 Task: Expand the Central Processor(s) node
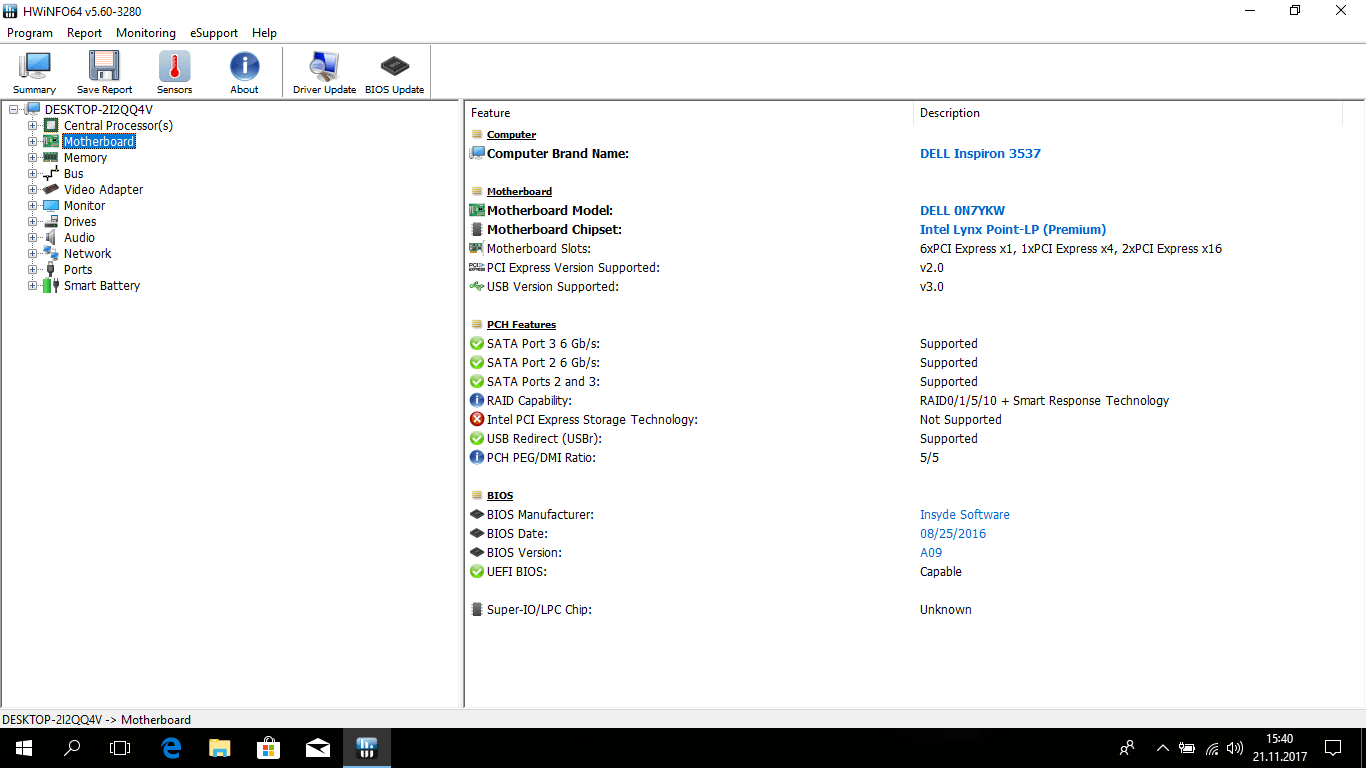pos(33,126)
